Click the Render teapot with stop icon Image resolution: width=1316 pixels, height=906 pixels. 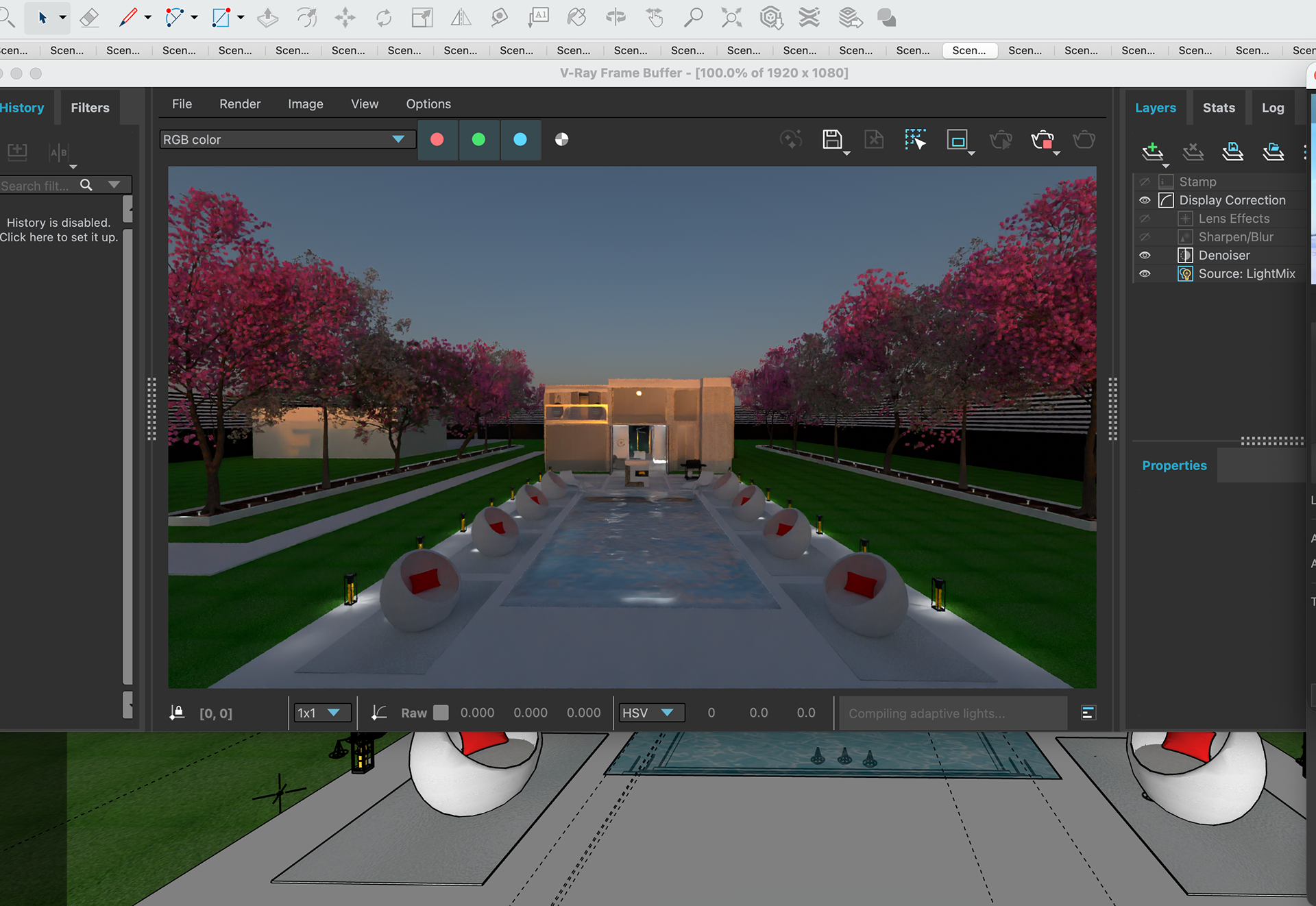tap(1042, 140)
